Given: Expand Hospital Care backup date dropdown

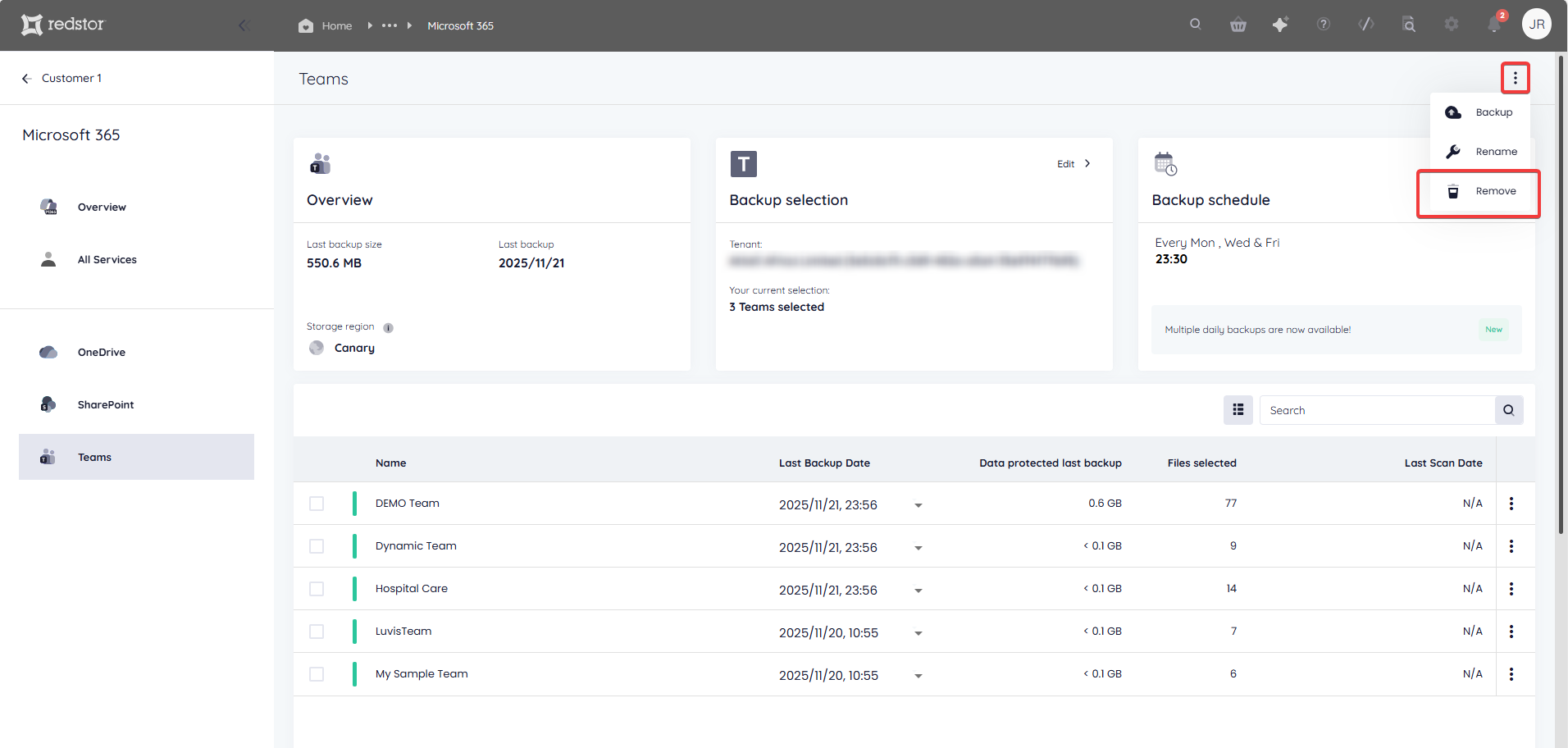Looking at the screenshot, I should (x=918, y=591).
